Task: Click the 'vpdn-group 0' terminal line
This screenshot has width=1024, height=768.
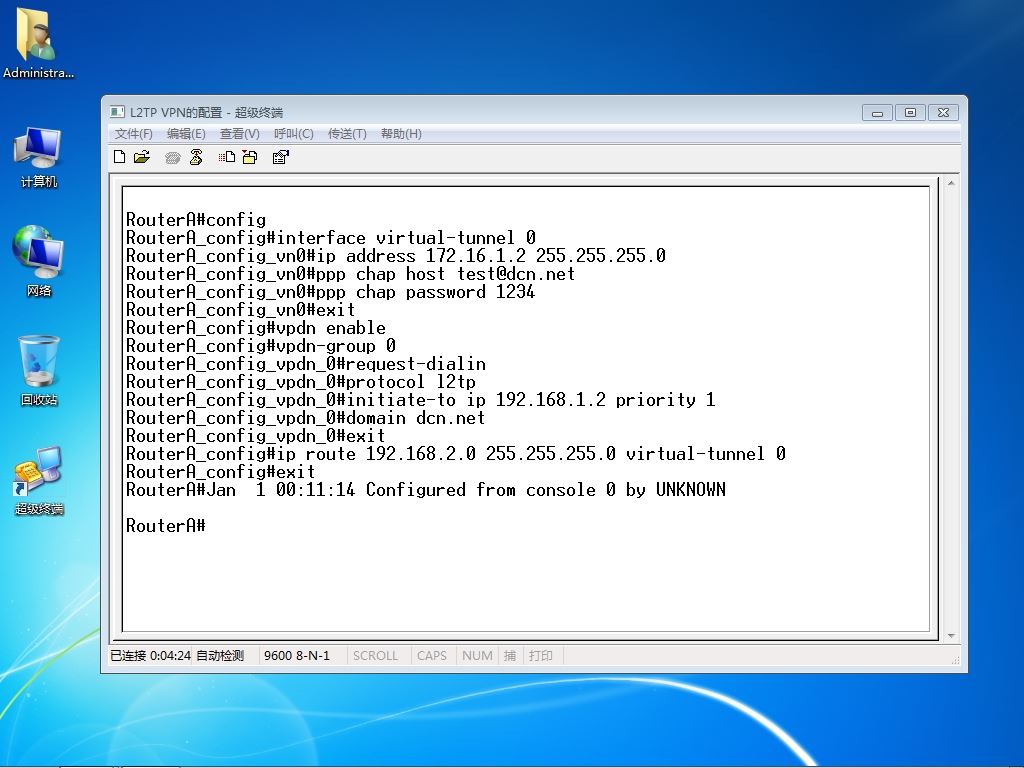Action: [261, 346]
